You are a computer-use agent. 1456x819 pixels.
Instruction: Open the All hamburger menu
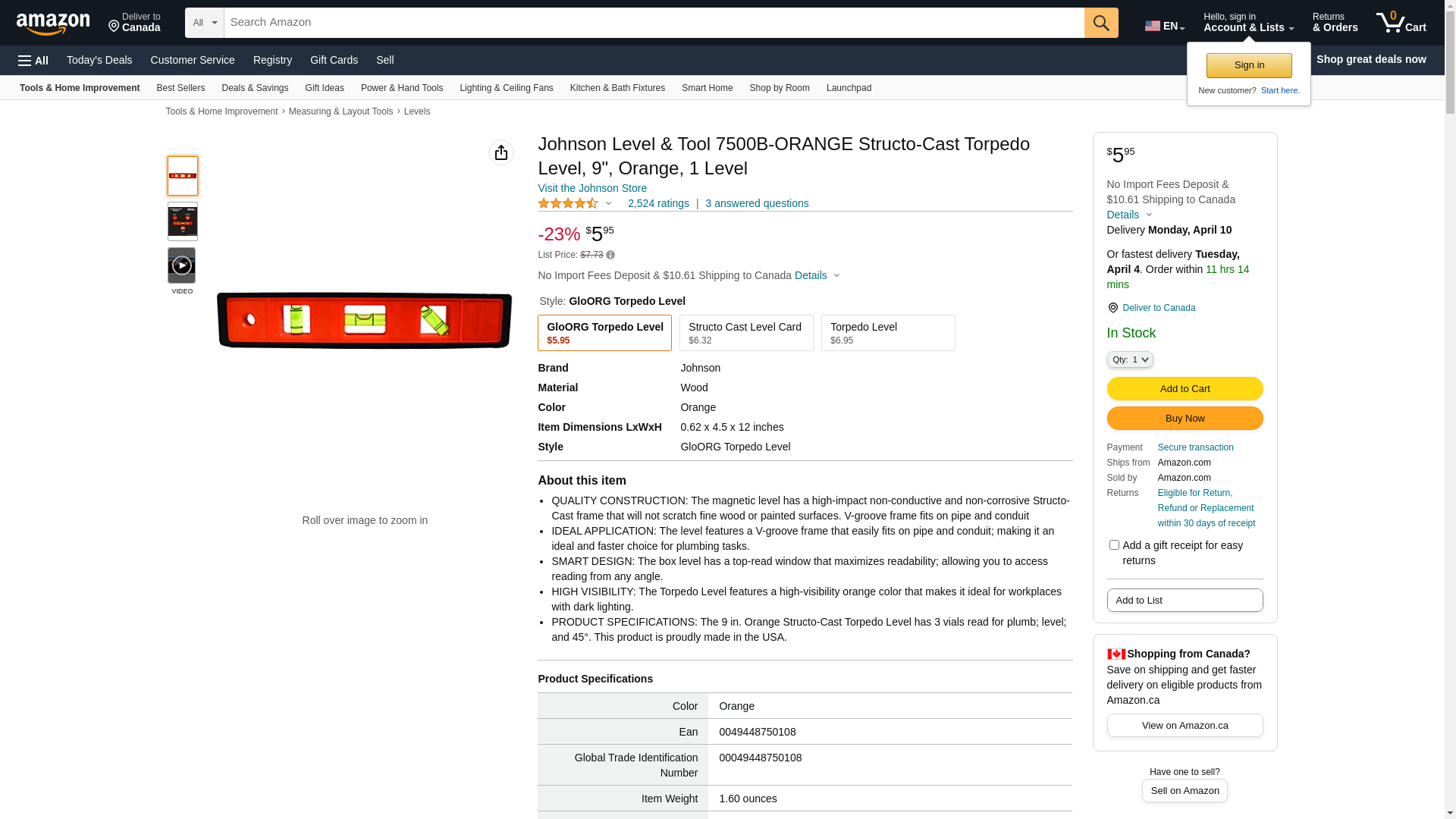33,60
